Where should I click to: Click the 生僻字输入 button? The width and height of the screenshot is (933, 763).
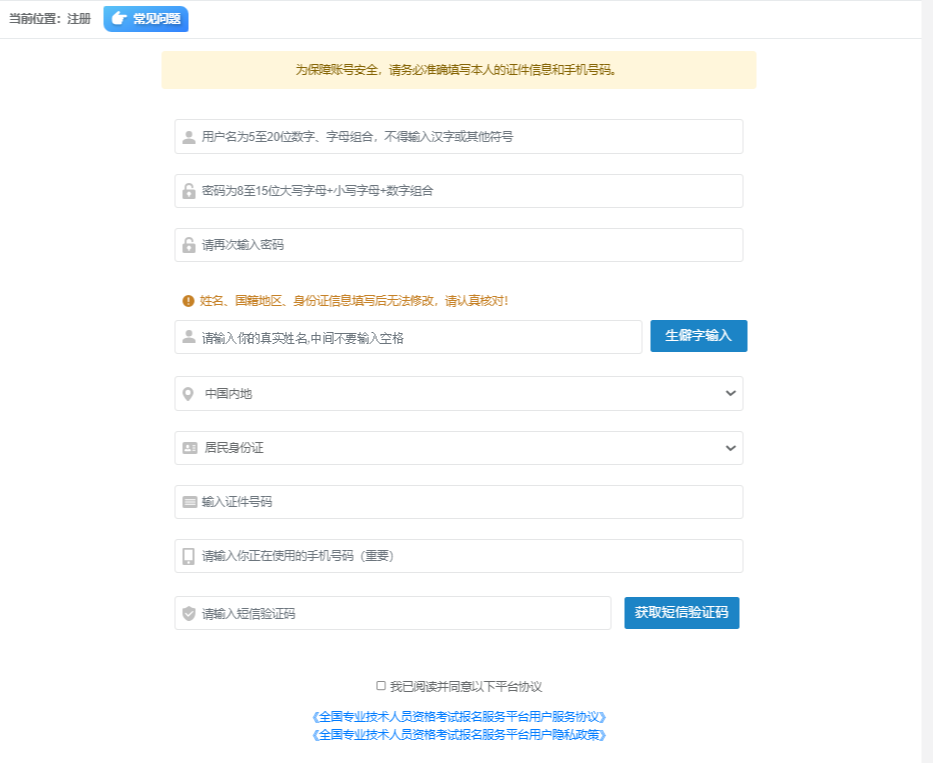pos(699,336)
